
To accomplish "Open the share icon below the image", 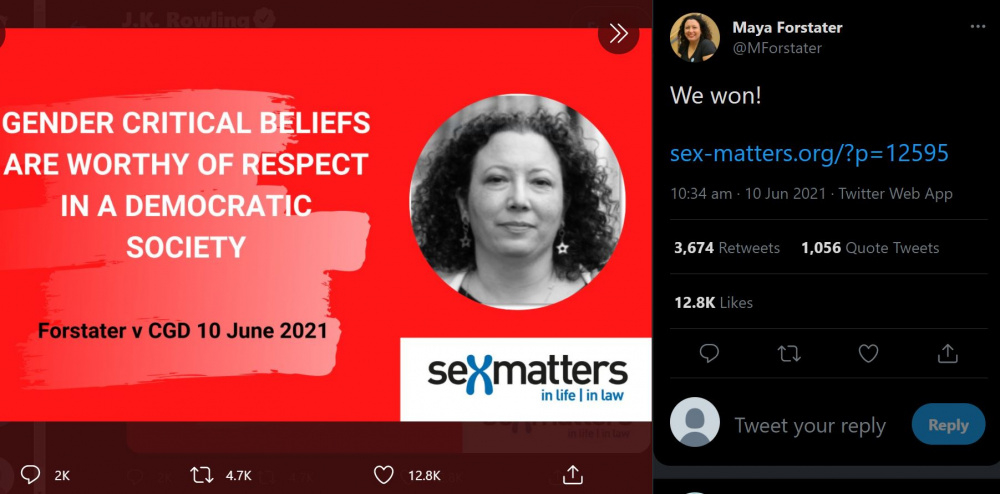I will [572, 474].
